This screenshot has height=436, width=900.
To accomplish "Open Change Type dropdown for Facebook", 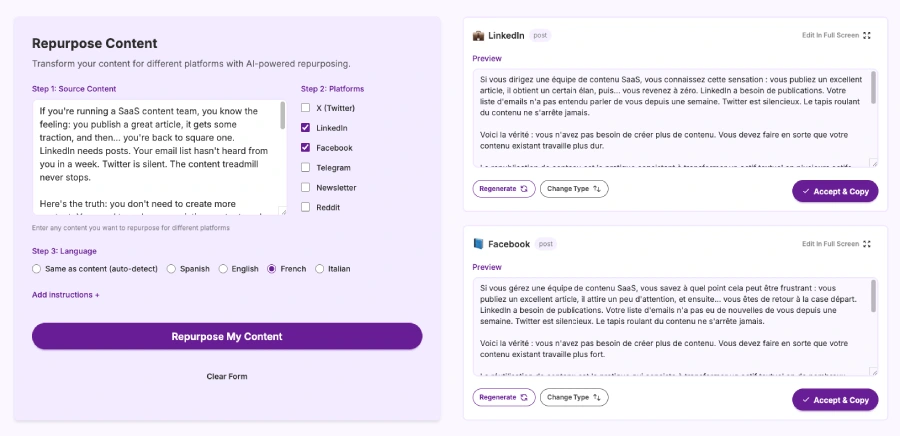I will point(574,397).
